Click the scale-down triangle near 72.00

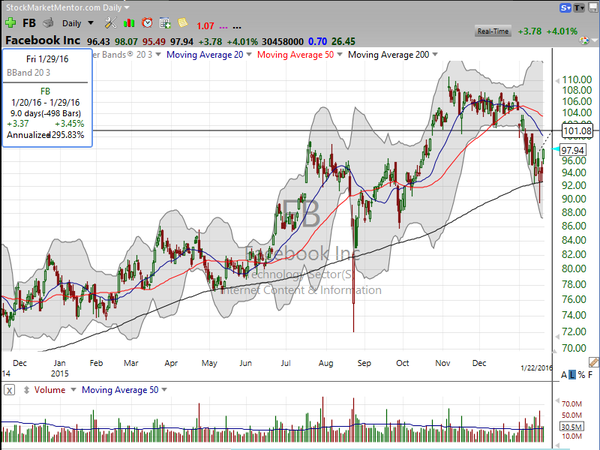point(558,336)
